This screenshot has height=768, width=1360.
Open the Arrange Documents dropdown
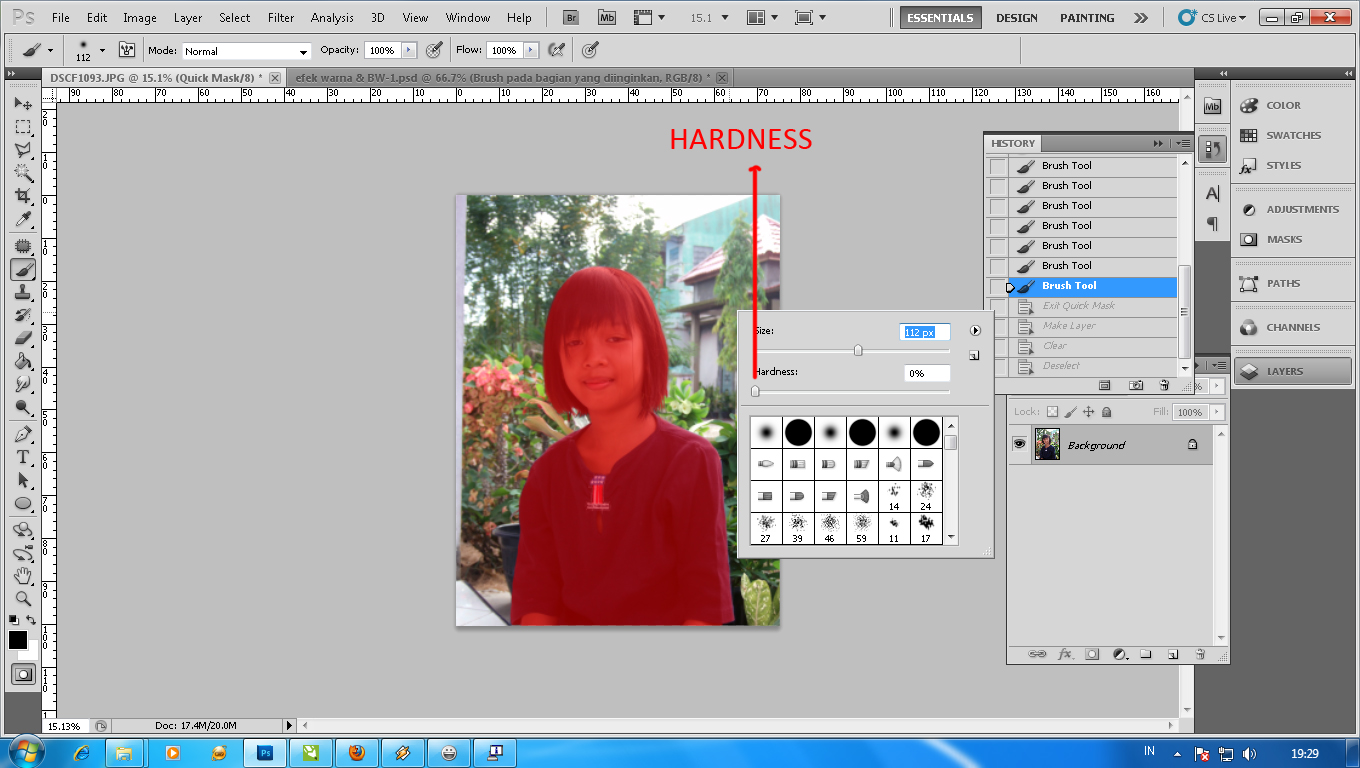point(761,17)
